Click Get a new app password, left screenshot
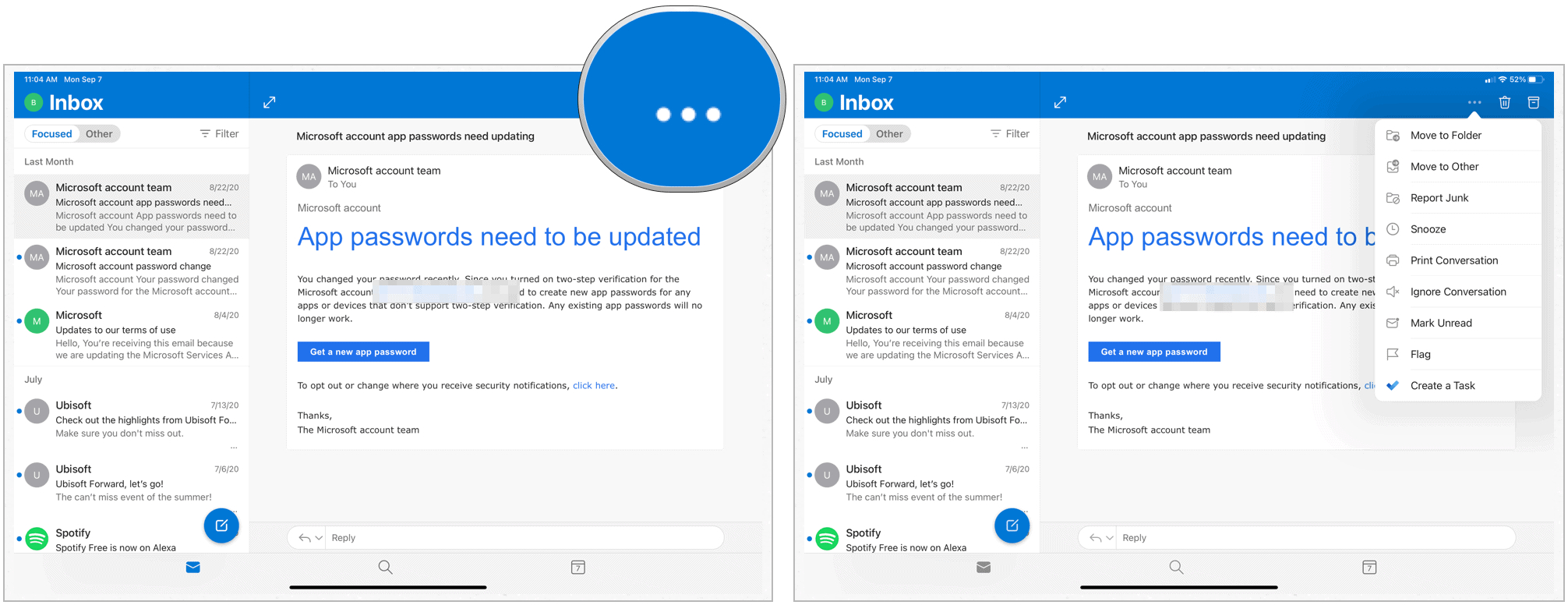The width and height of the screenshot is (1568, 605). (x=363, y=352)
